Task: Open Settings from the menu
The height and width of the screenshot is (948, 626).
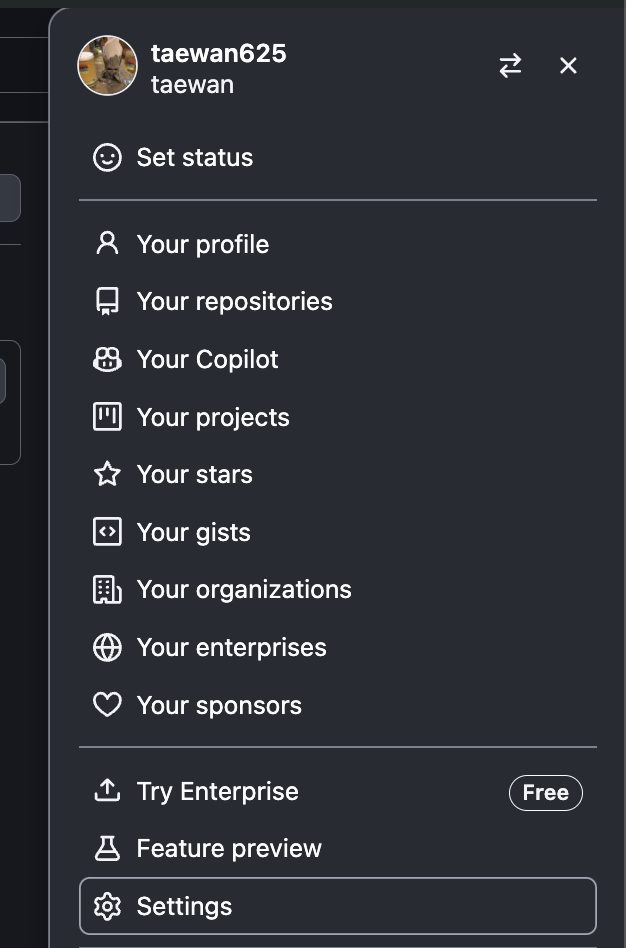Action: coord(337,906)
